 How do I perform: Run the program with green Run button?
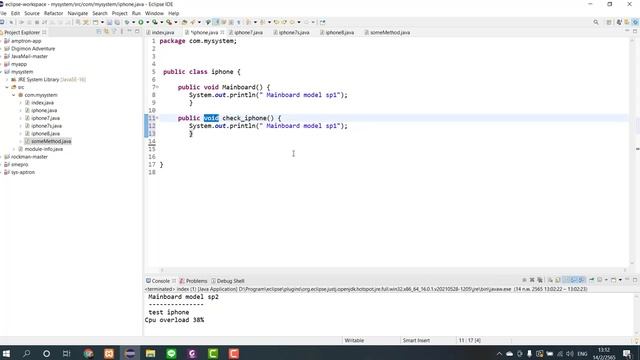(141, 22)
